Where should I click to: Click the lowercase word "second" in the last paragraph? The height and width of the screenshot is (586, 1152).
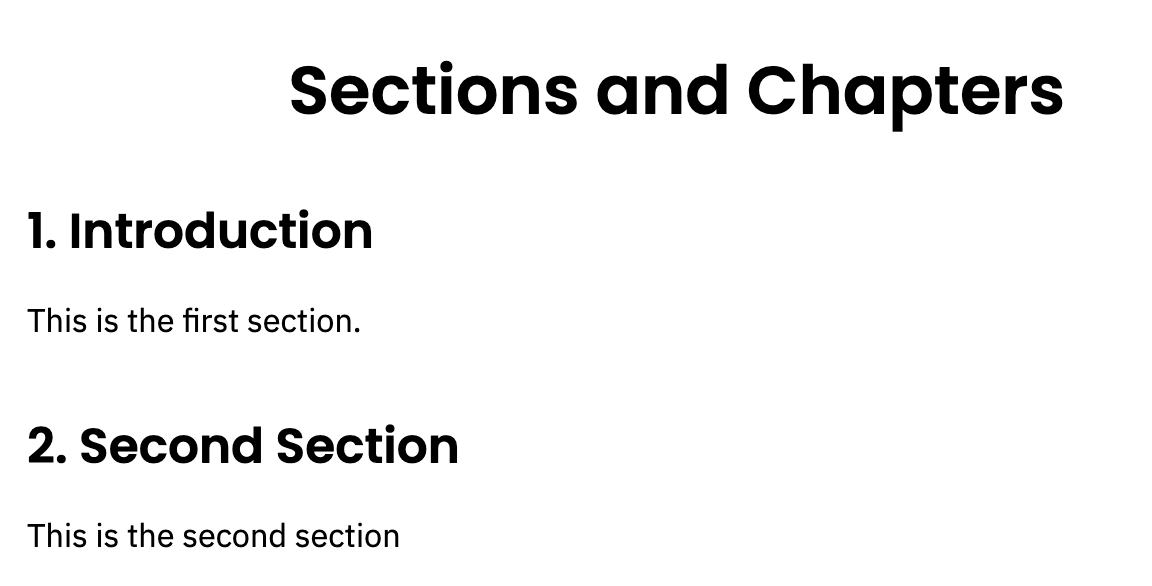[233, 537]
